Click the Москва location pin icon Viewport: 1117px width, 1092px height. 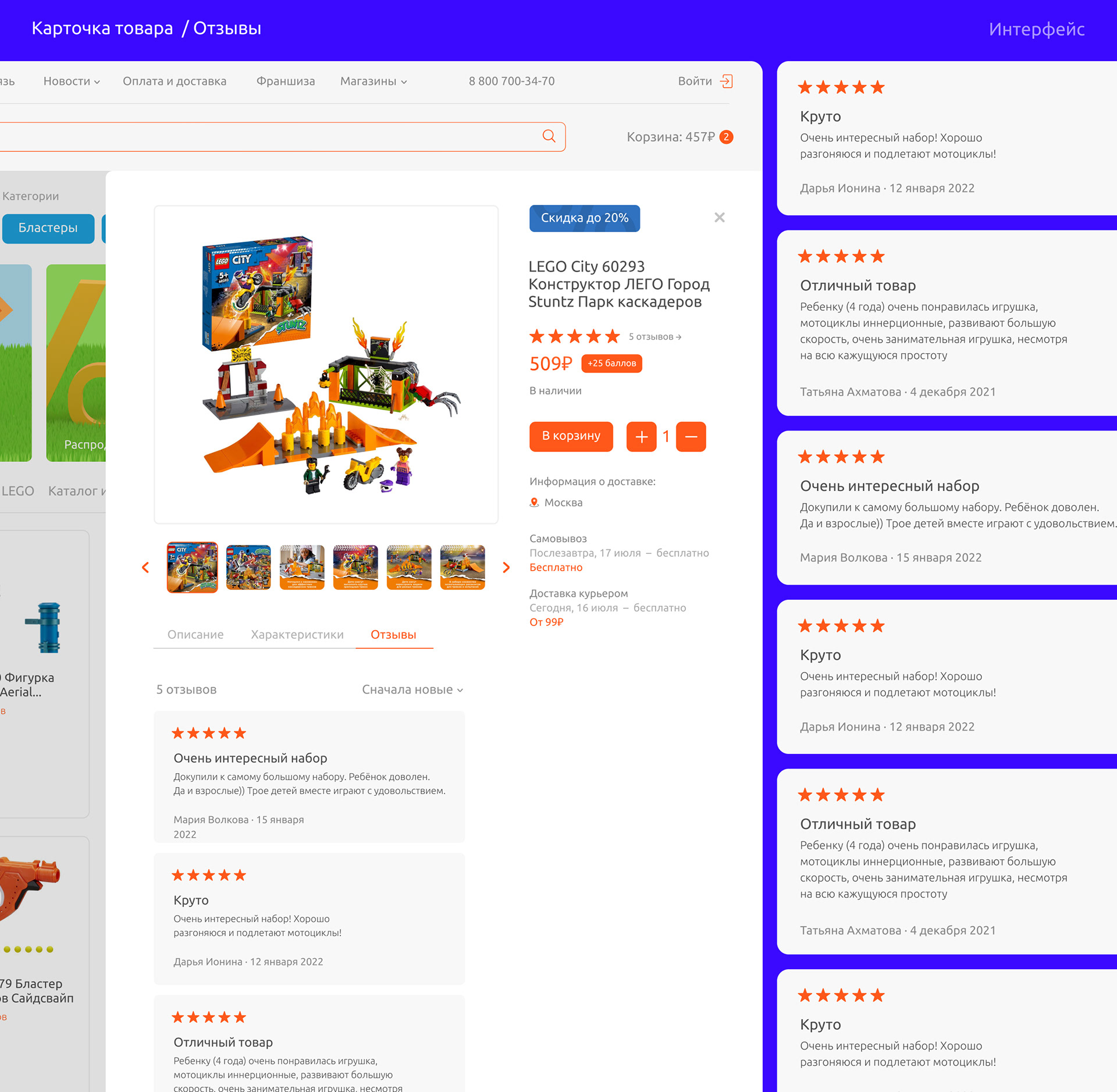pyautogui.click(x=534, y=503)
